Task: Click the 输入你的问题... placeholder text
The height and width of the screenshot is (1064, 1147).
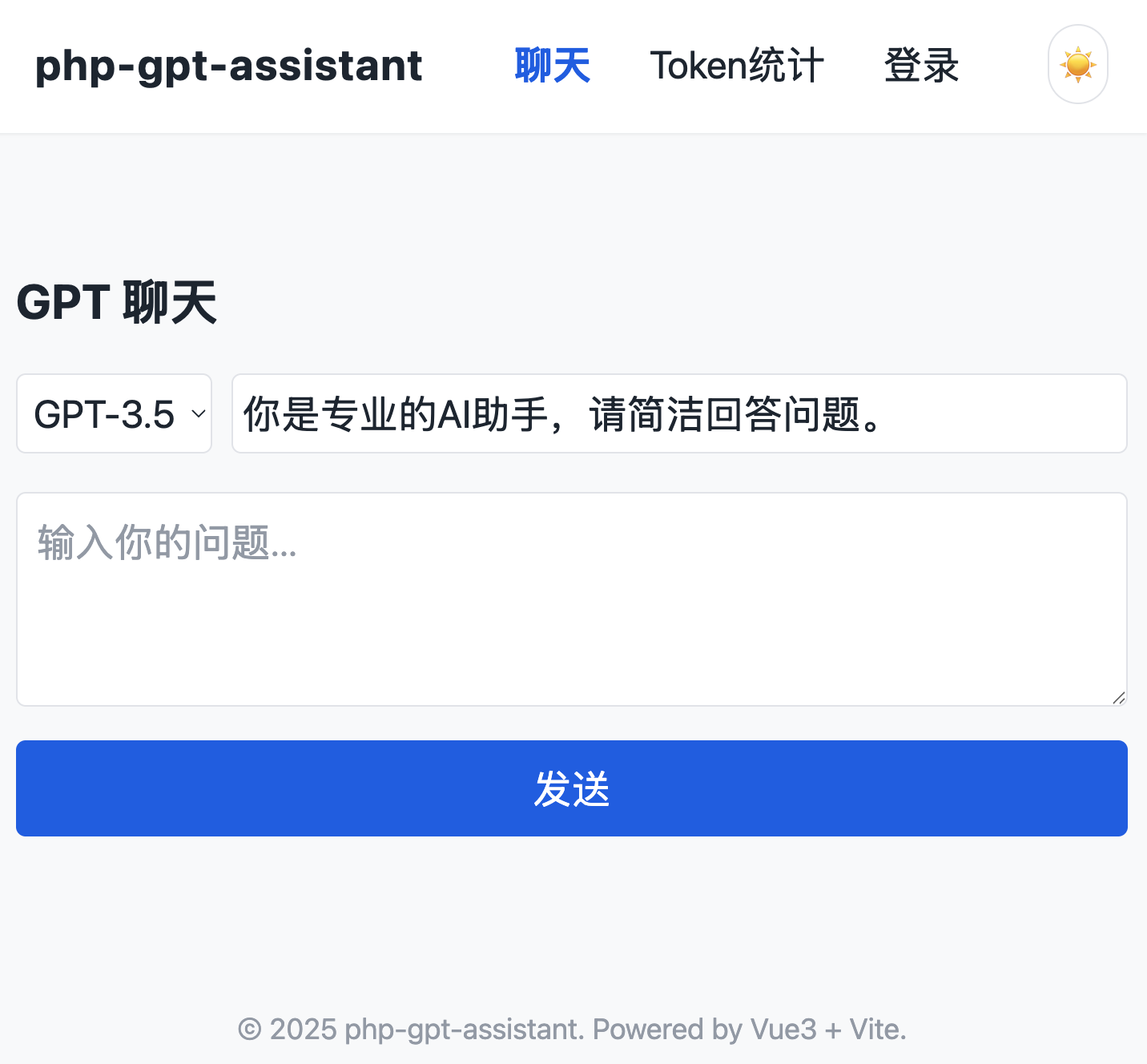Action: [x=167, y=543]
